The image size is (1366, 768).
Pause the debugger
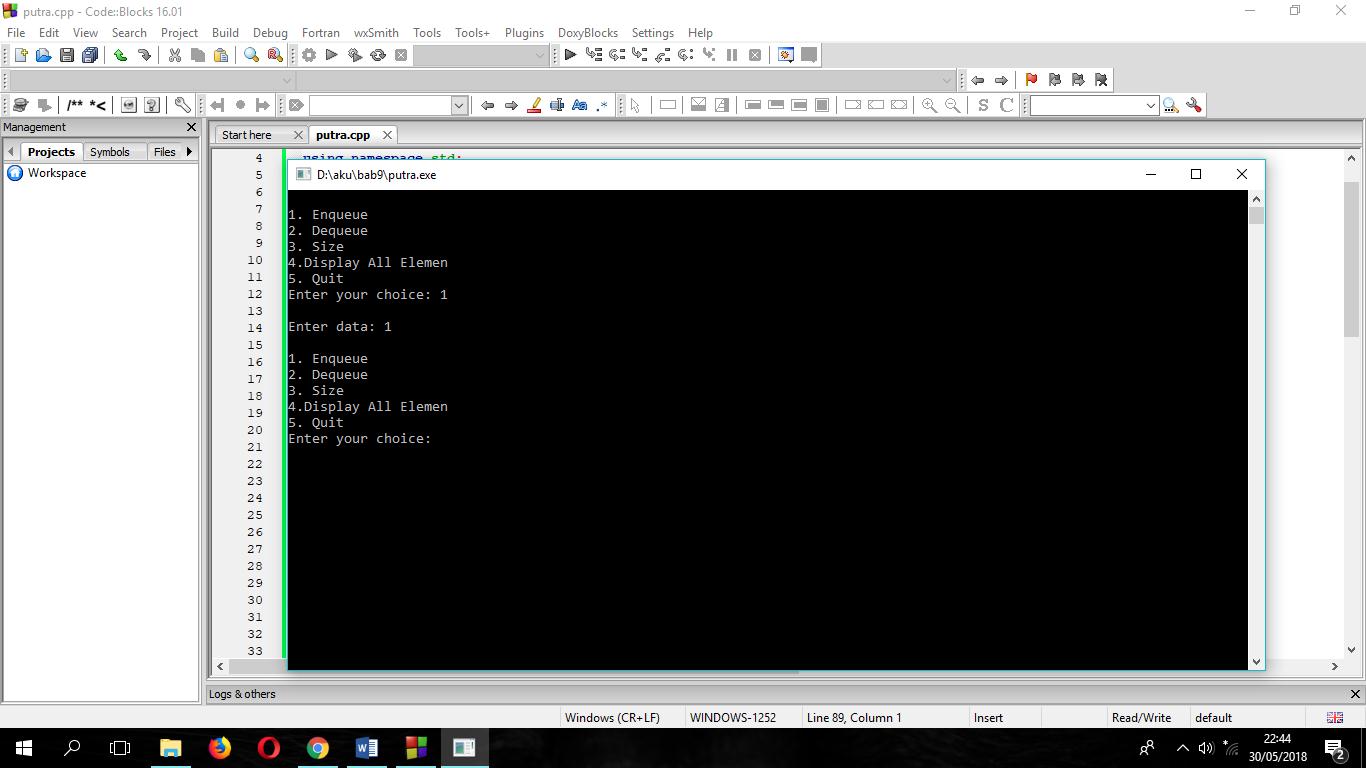click(x=732, y=55)
